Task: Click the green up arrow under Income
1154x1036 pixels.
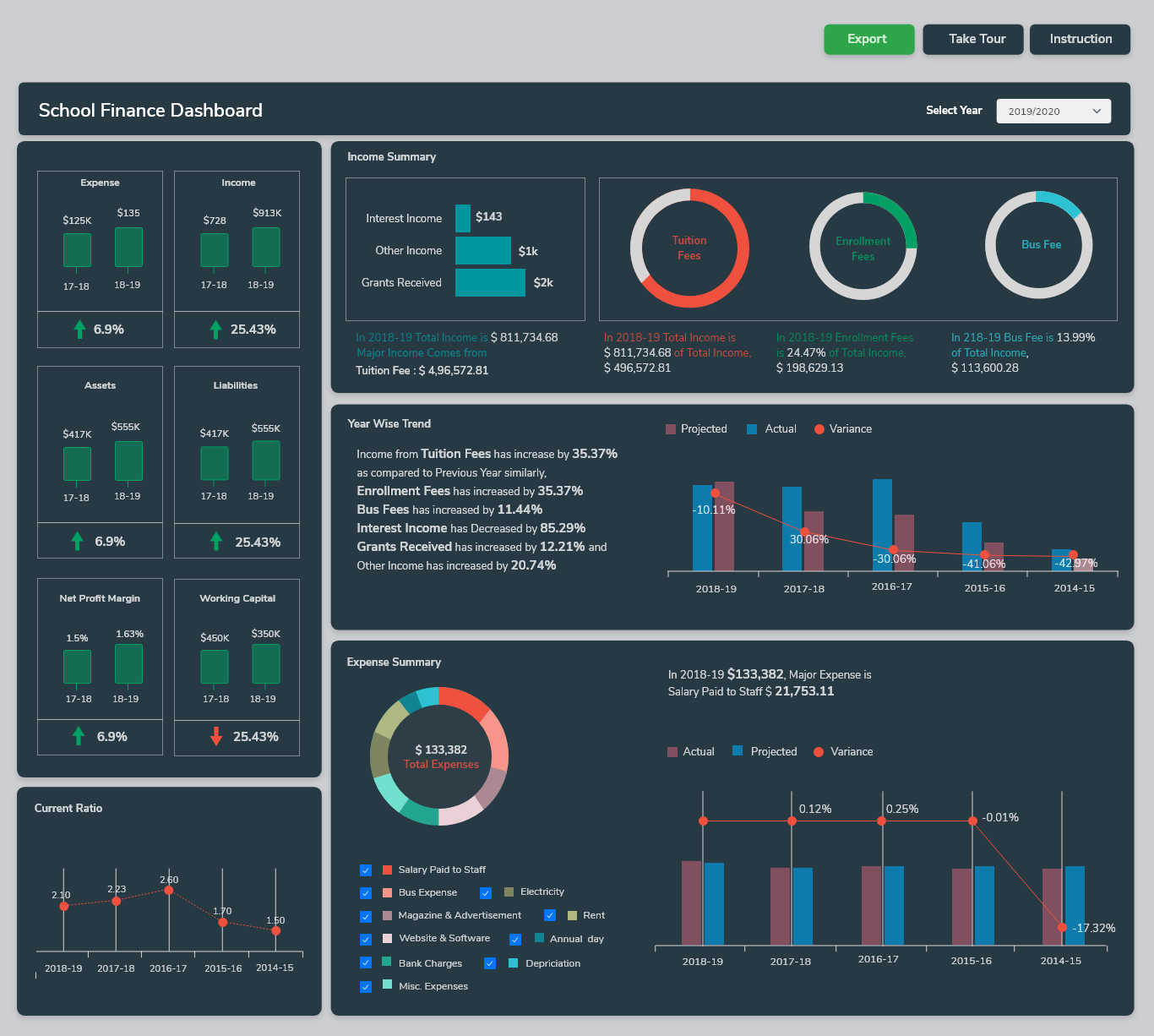Action: pyautogui.click(x=215, y=329)
